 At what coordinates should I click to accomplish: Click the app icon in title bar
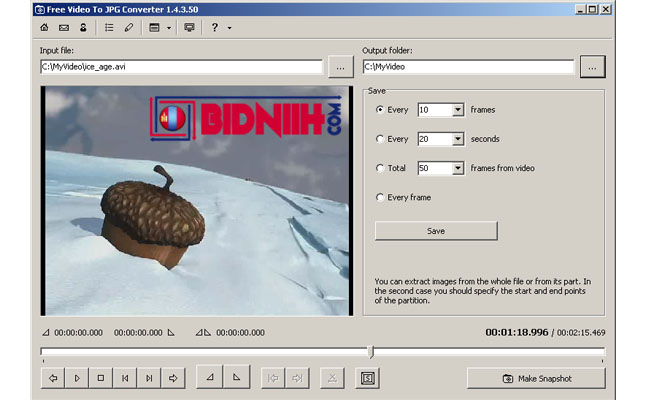pyautogui.click(x=39, y=10)
